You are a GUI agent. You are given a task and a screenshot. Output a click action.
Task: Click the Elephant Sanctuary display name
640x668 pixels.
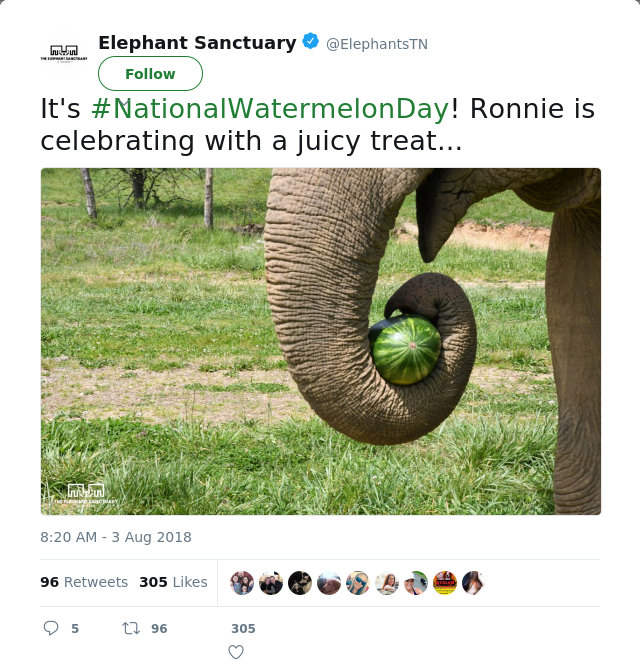pyautogui.click(x=197, y=43)
